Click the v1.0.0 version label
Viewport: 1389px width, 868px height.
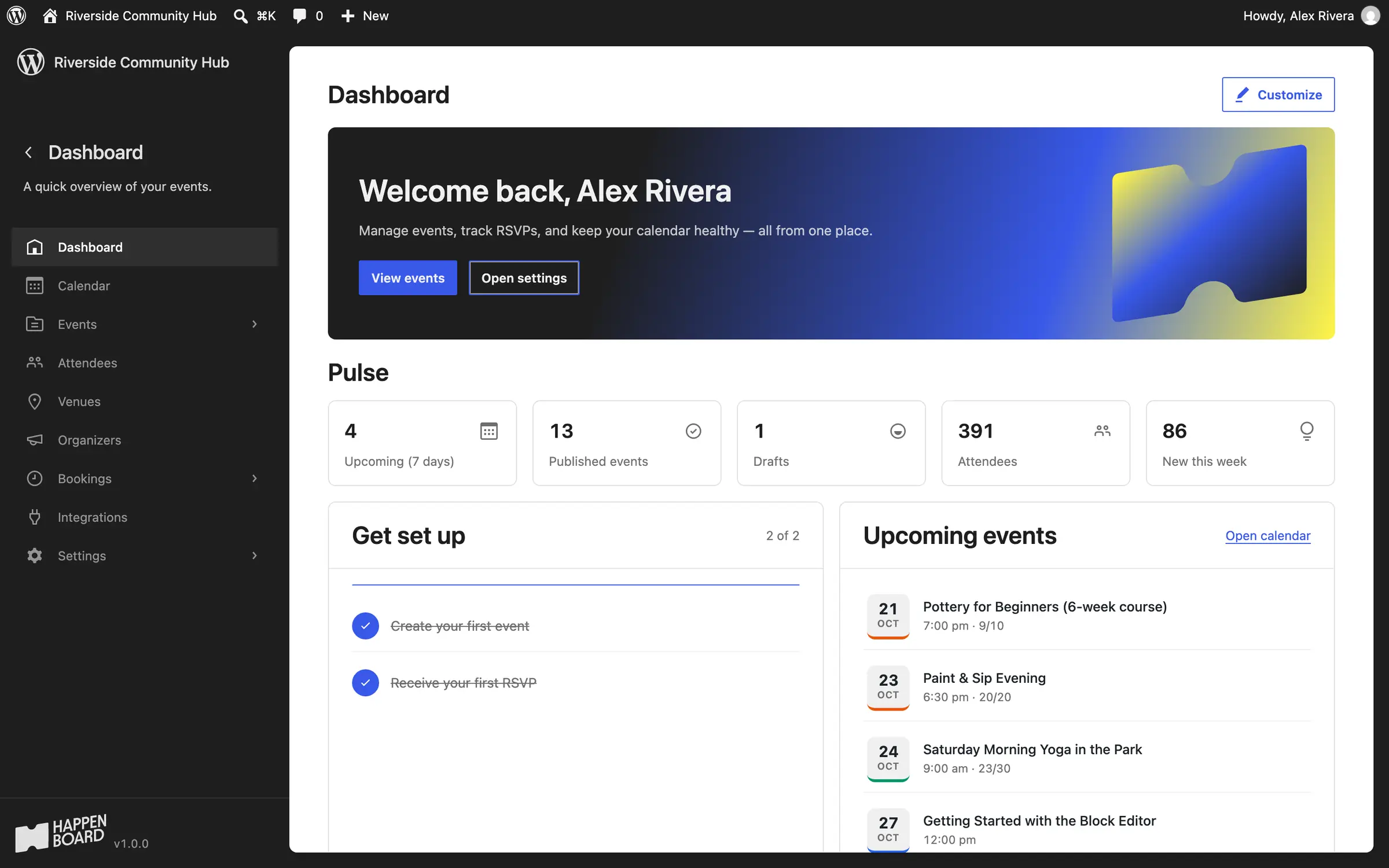tap(131, 844)
